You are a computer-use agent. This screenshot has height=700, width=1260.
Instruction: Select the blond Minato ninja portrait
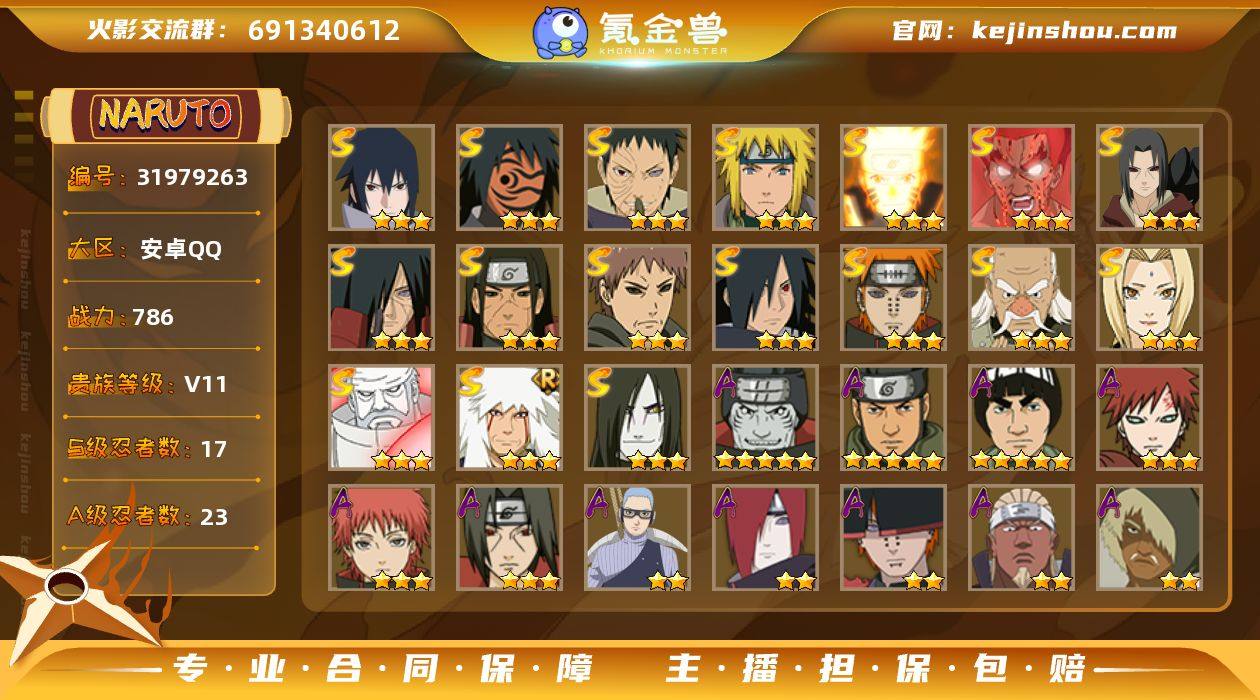tap(766, 178)
